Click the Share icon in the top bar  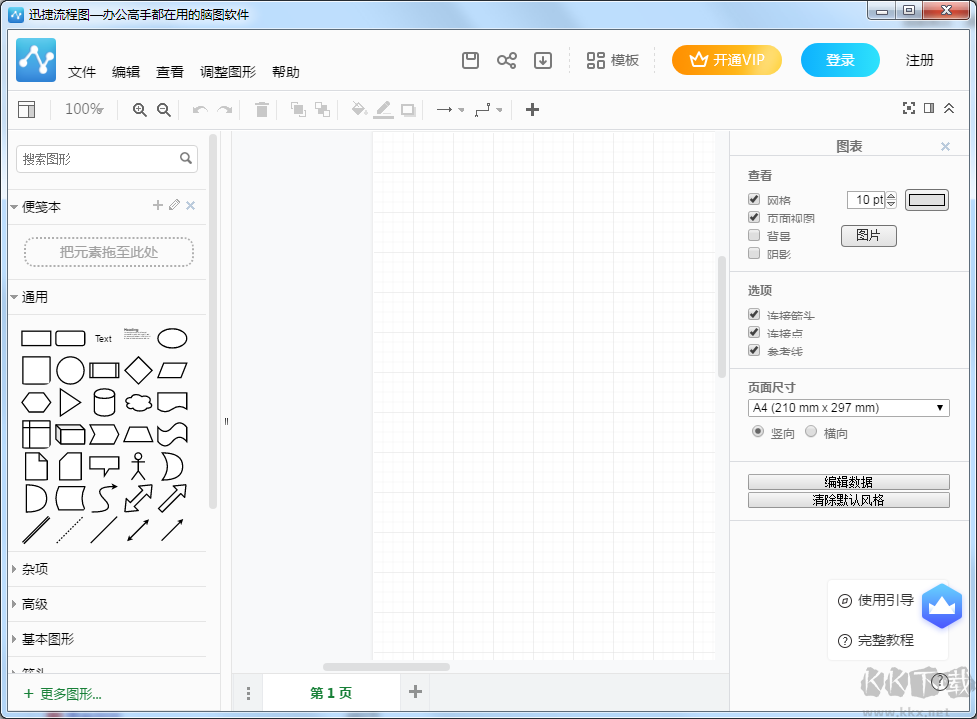coord(506,60)
